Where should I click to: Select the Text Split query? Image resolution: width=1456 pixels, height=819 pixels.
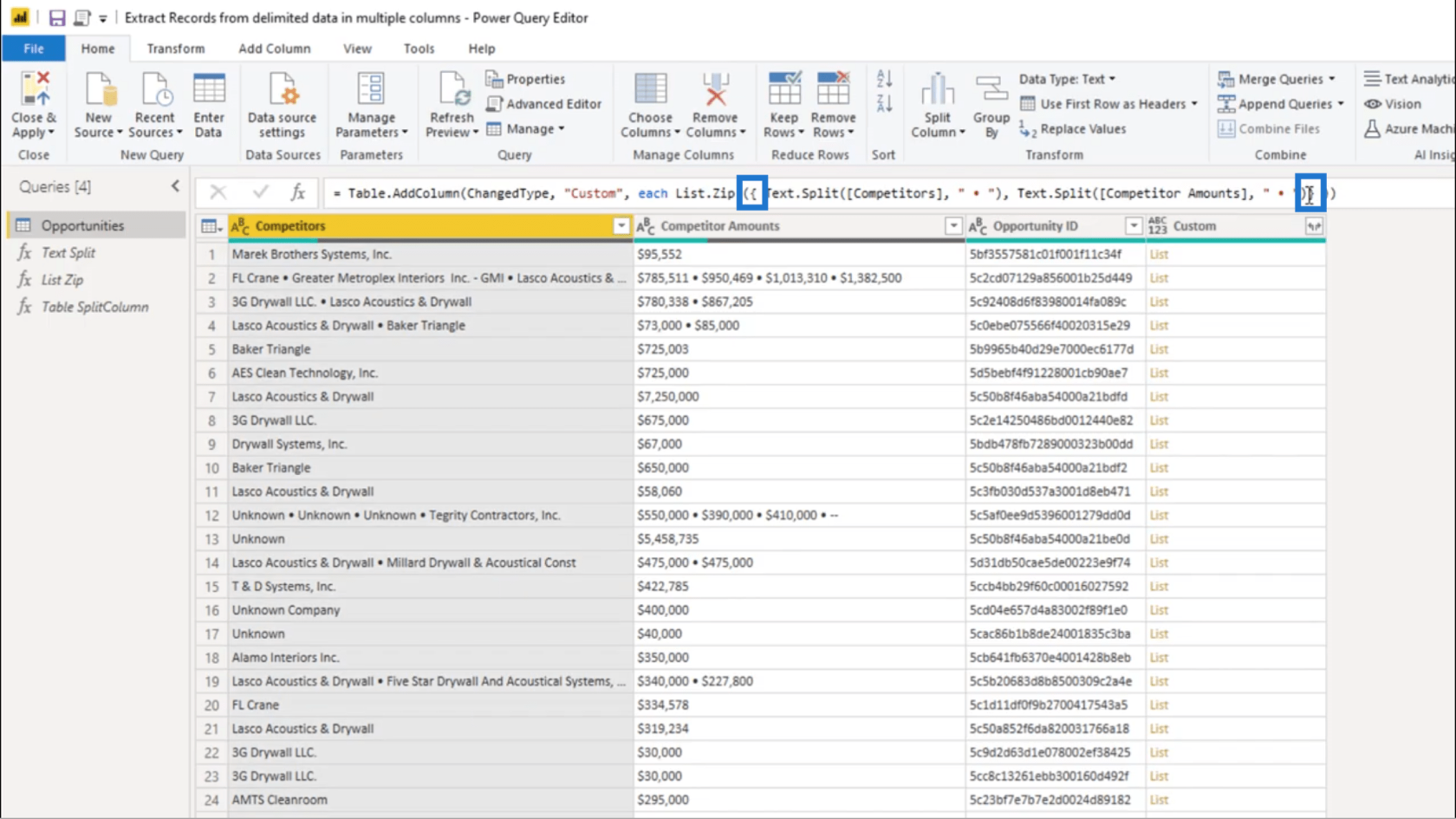coord(95,253)
